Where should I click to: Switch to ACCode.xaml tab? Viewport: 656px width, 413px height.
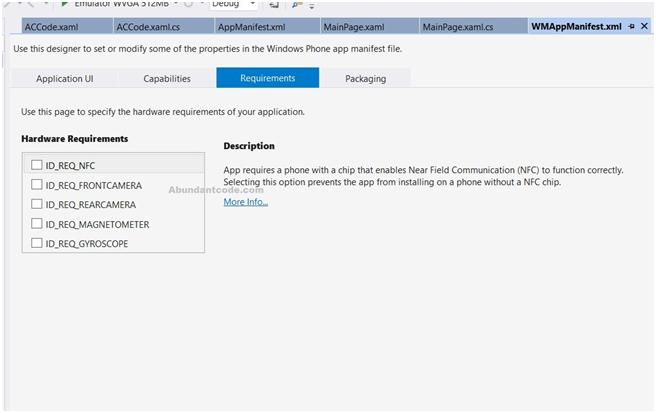pos(67,27)
